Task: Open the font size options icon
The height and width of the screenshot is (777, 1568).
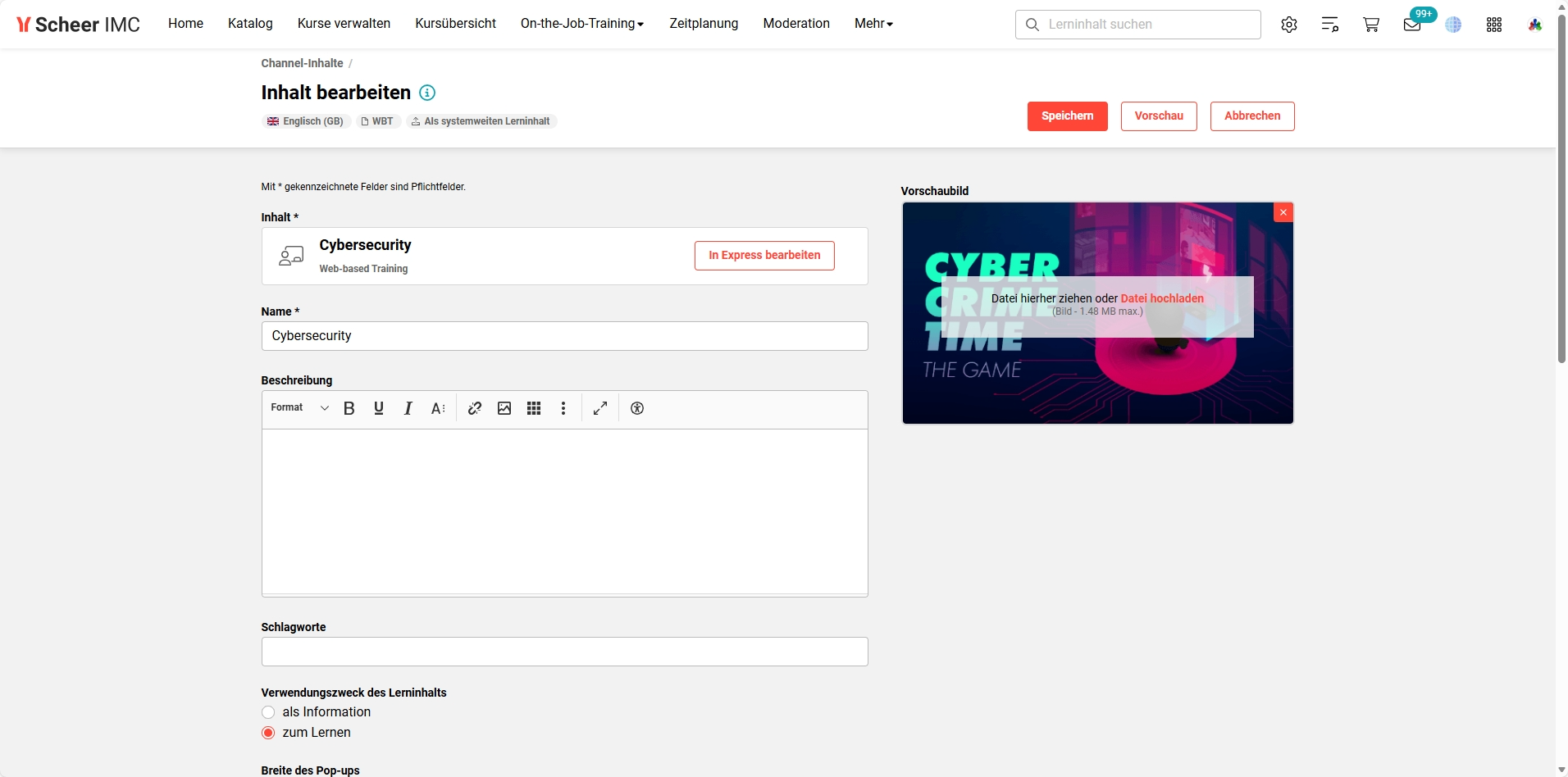Action: pos(438,408)
